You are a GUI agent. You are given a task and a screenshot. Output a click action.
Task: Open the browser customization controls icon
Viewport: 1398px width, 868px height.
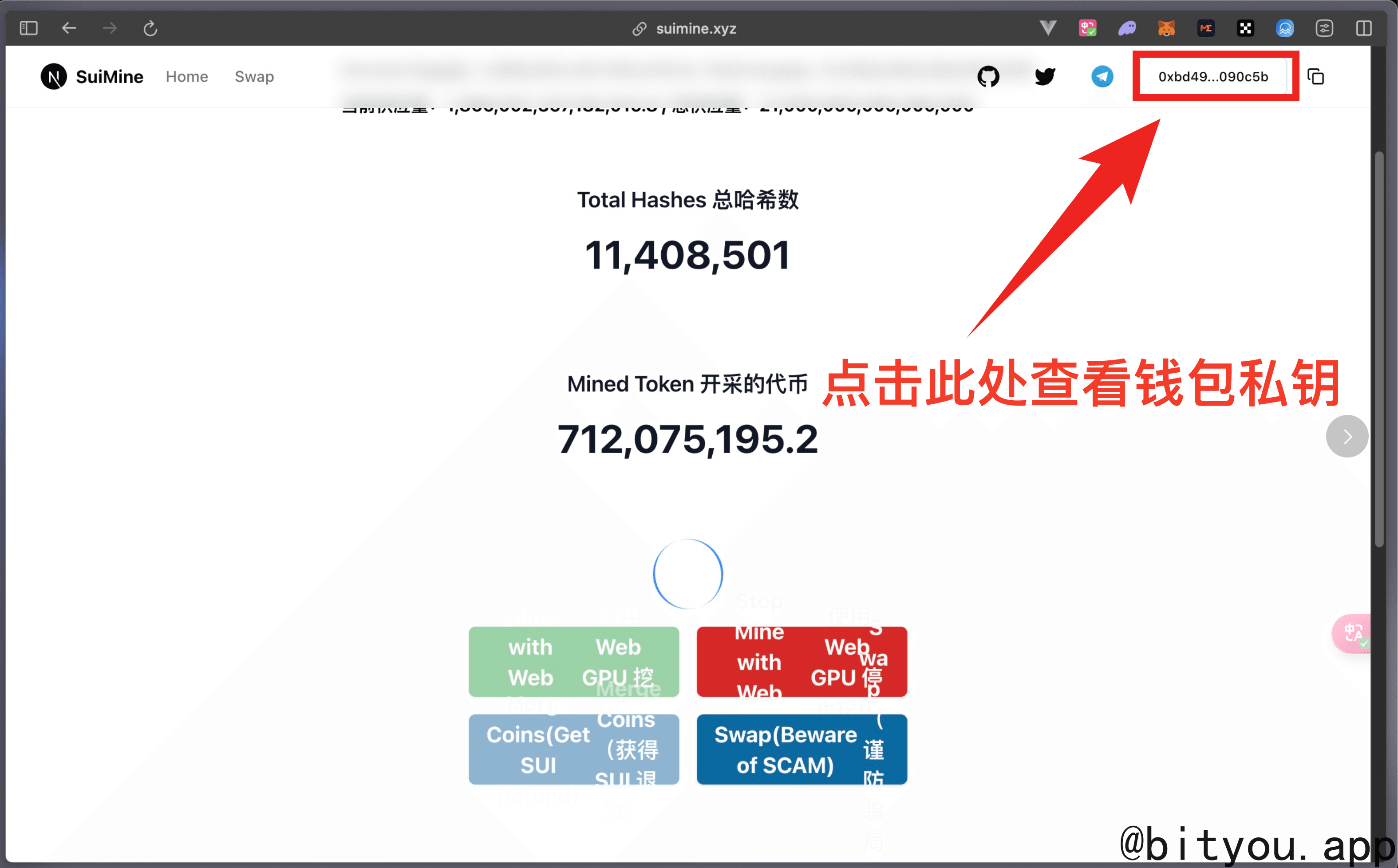[1324, 28]
